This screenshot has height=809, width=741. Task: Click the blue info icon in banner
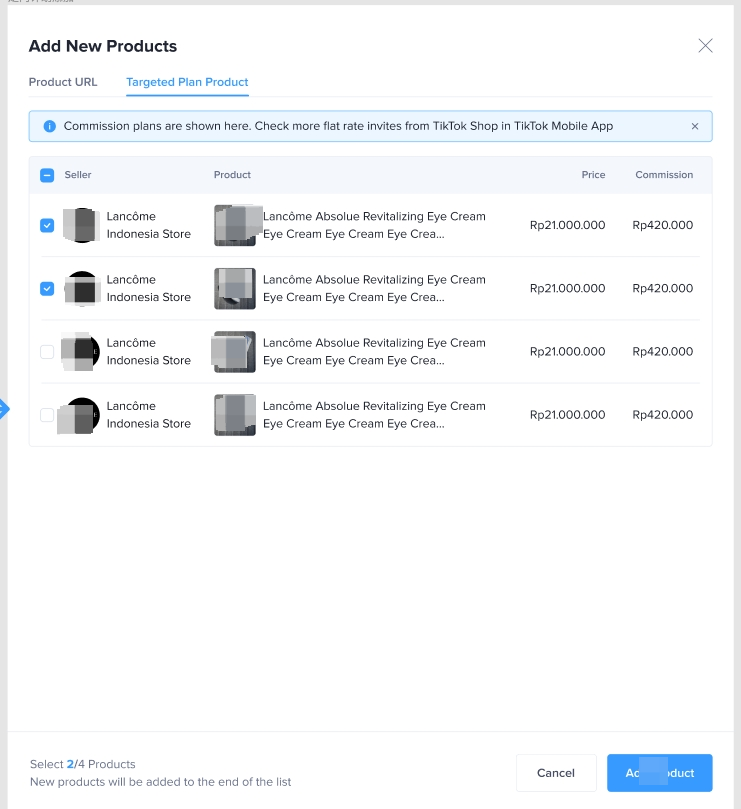49,127
